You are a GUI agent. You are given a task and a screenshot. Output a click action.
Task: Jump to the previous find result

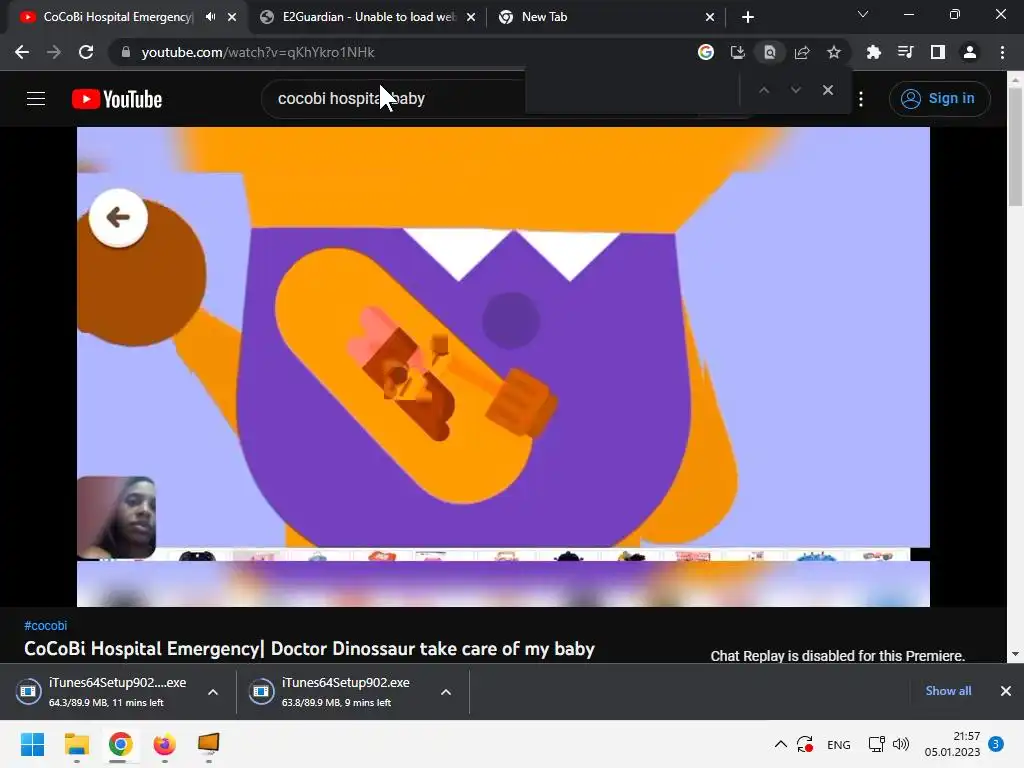[x=764, y=90]
